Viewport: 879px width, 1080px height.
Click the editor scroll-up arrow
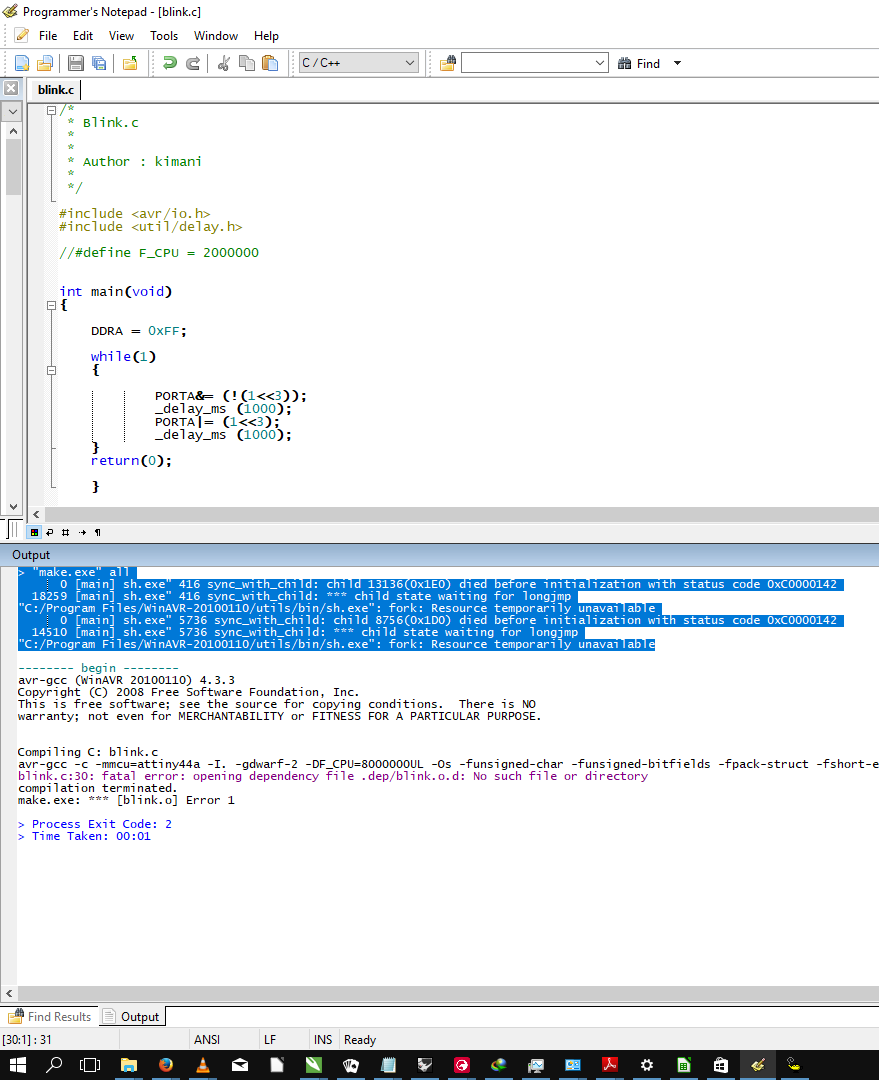point(12,130)
